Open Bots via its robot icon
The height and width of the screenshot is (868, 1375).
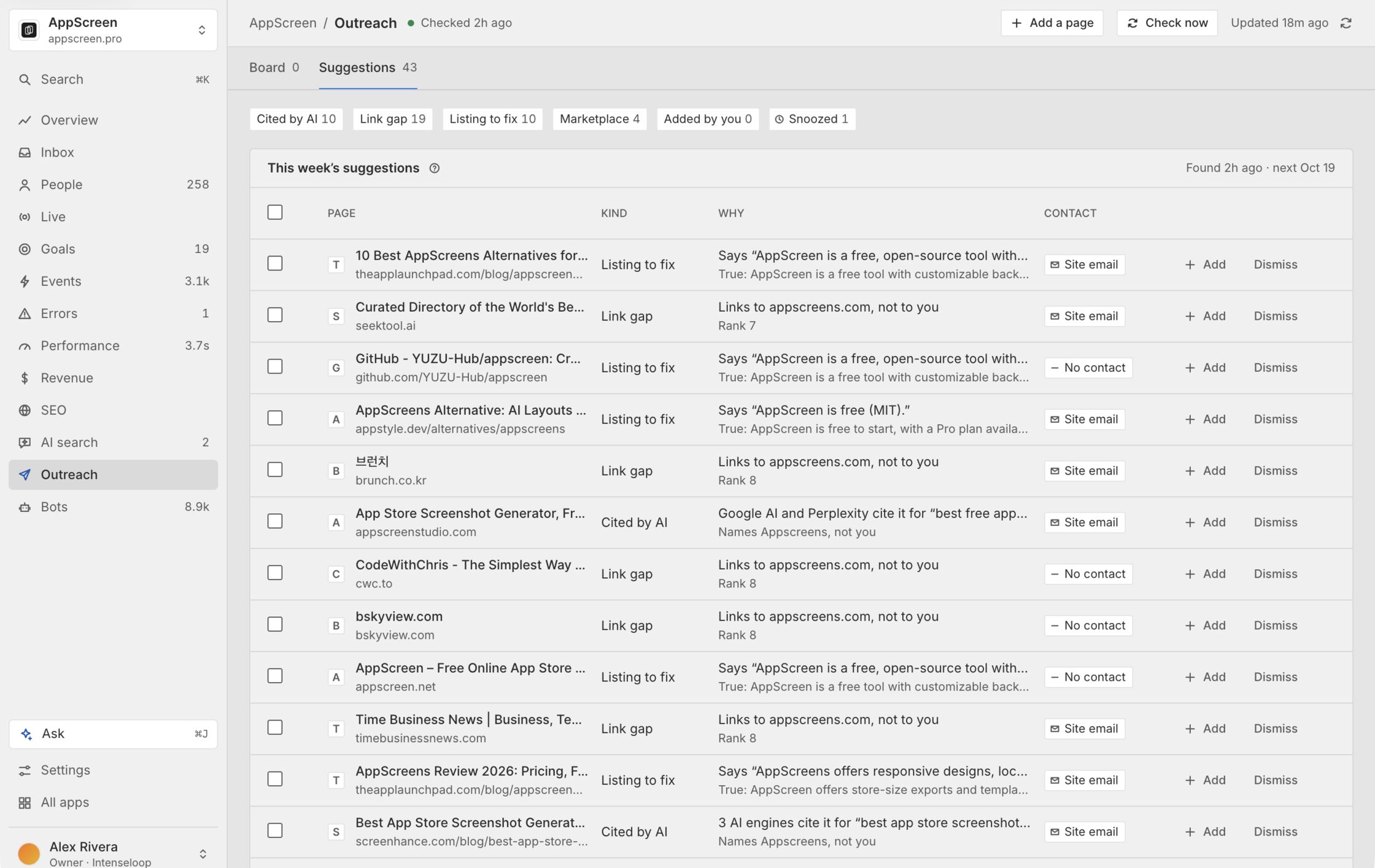point(25,507)
